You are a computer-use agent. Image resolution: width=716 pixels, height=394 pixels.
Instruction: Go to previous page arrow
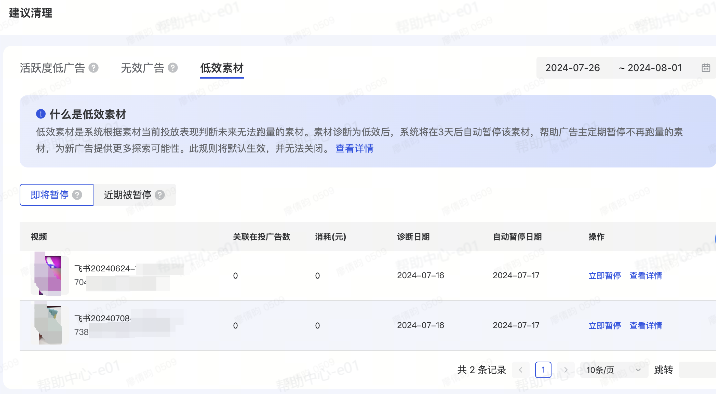pos(521,370)
